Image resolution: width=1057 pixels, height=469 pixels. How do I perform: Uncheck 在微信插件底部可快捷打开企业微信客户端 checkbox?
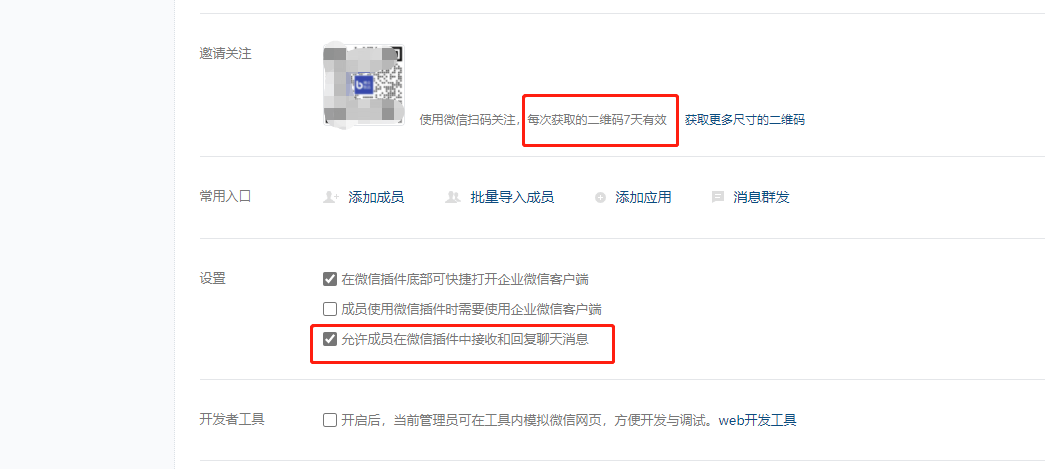click(330, 279)
